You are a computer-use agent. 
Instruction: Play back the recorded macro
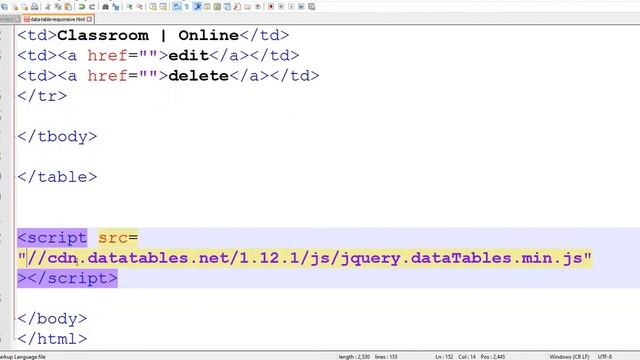tap(291, 7)
